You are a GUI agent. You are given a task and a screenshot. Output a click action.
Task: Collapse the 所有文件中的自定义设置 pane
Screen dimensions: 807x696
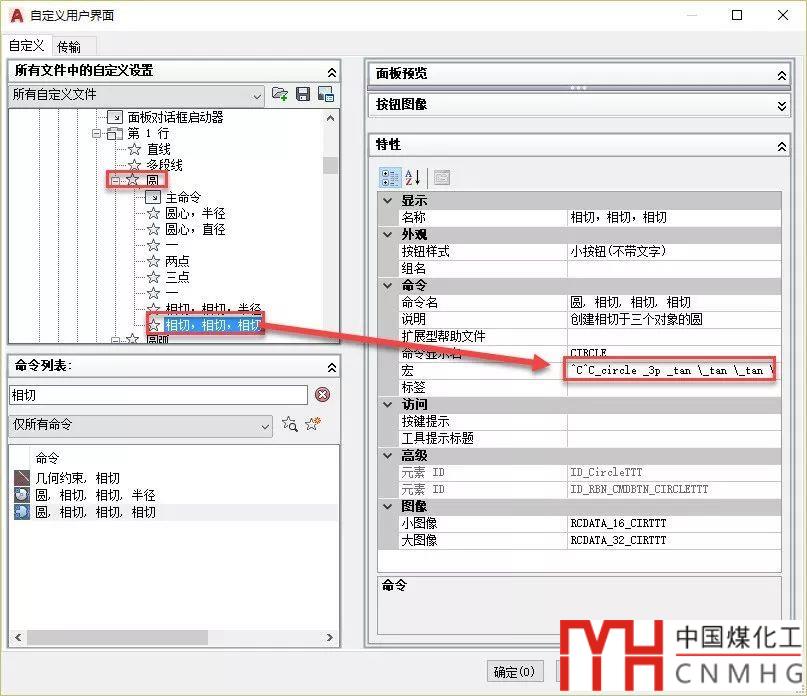(332, 72)
